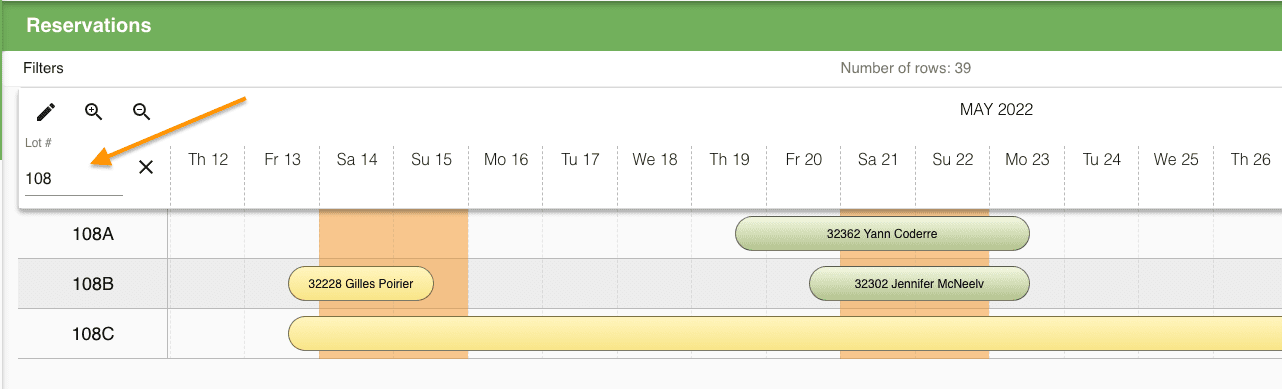Click the pencil edit icon

[x=46, y=112]
